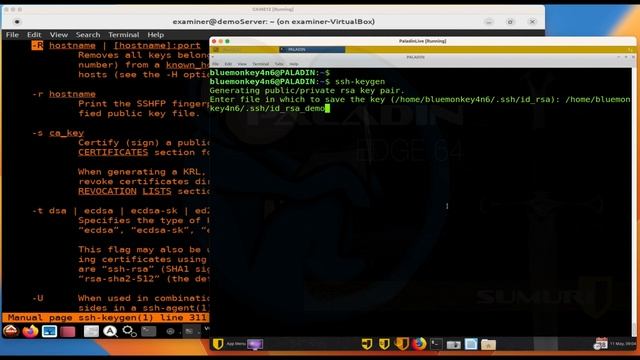Screen dimensions: 640x360
Task: Click the underlined ca_key after -s option
Action: pyautogui.click(x=67, y=133)
